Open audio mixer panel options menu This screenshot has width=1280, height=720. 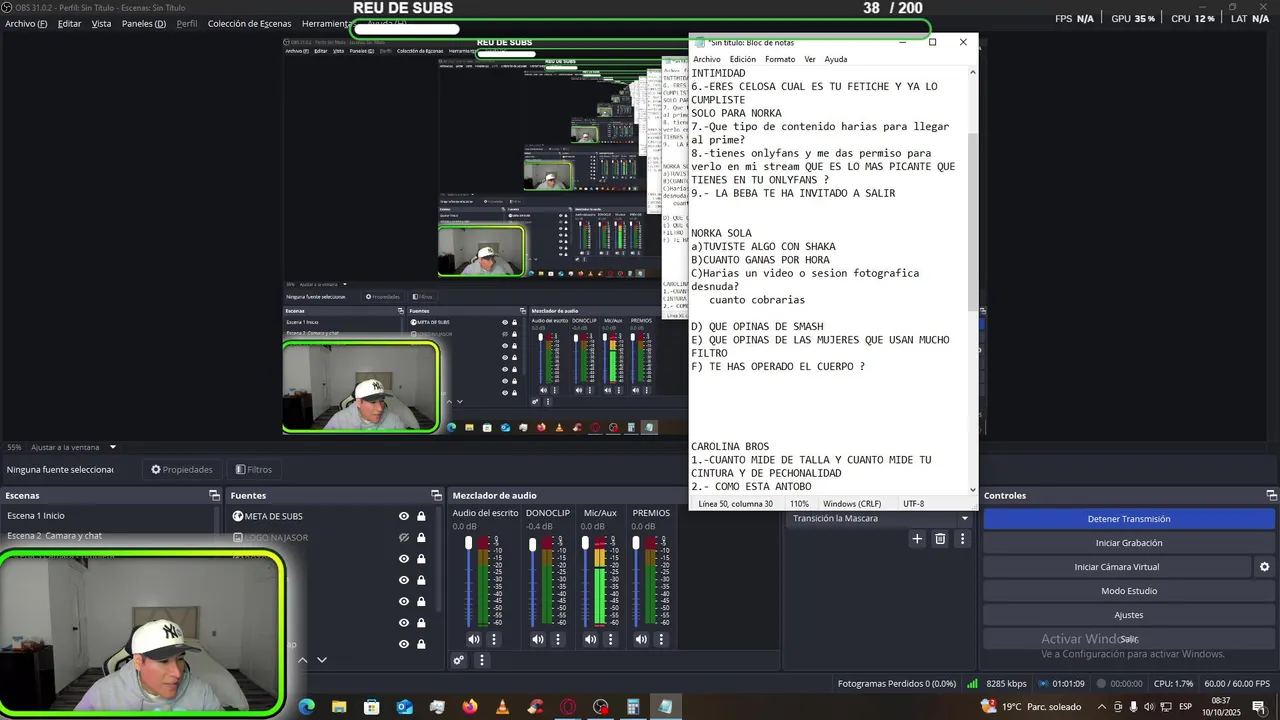click(x=481, y=660)
